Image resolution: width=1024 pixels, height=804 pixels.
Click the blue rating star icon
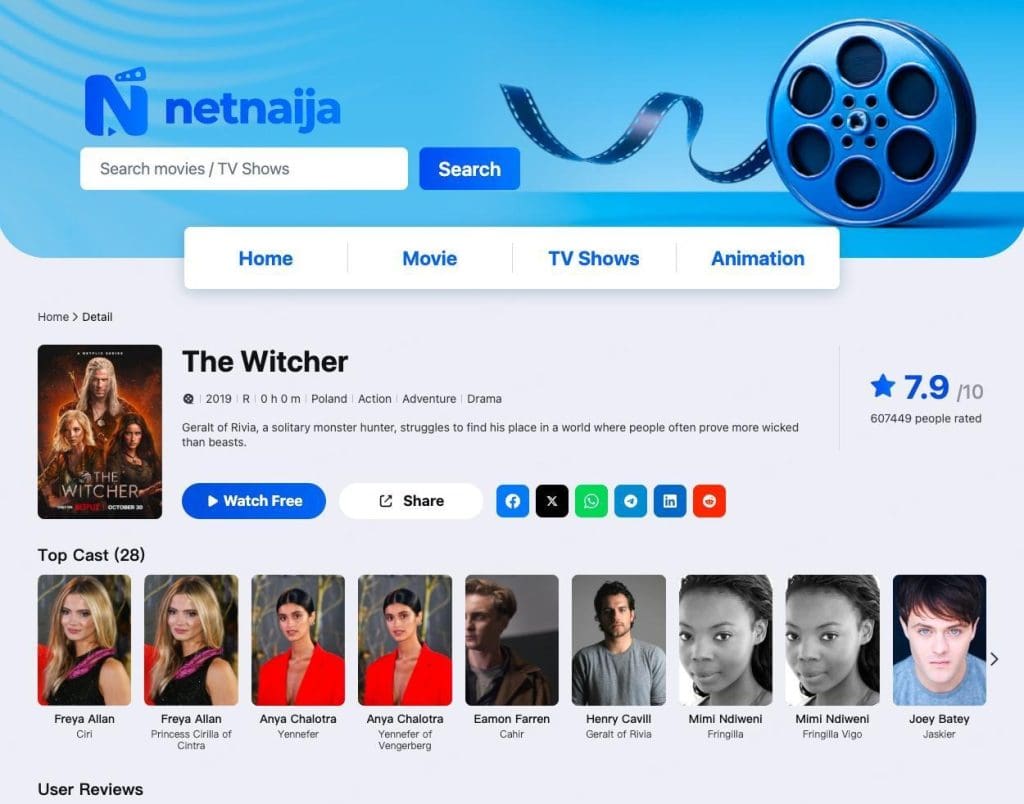click(x=882, y=386)
